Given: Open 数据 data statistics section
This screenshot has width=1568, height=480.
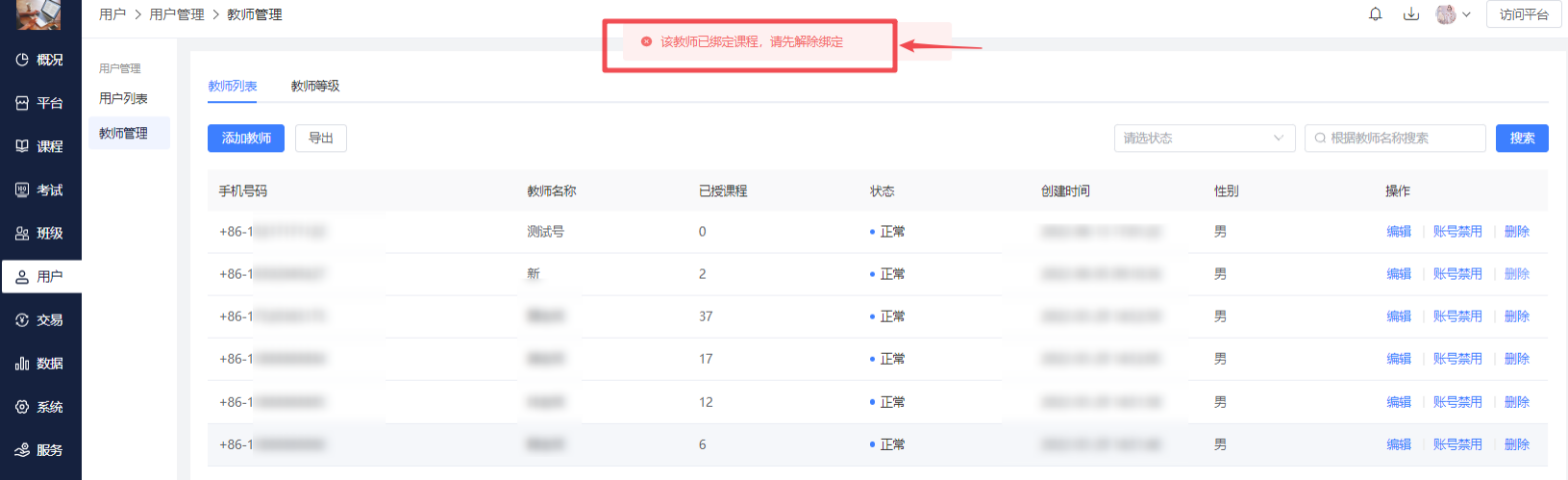Looking at the screenshot, I should pos(40,364).
